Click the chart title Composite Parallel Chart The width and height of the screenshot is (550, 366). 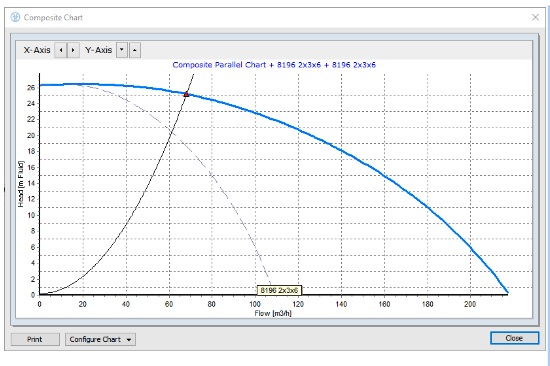[x=274, y=65]
